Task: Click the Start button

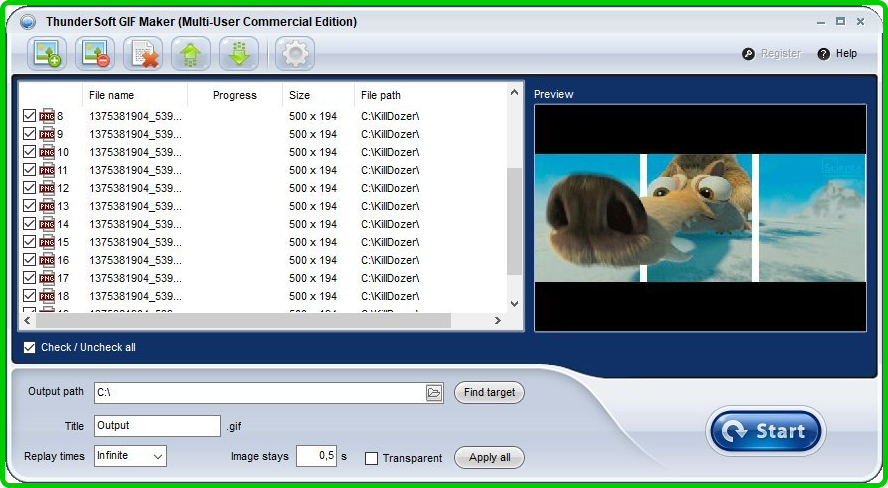Action: tap(766, 431)
